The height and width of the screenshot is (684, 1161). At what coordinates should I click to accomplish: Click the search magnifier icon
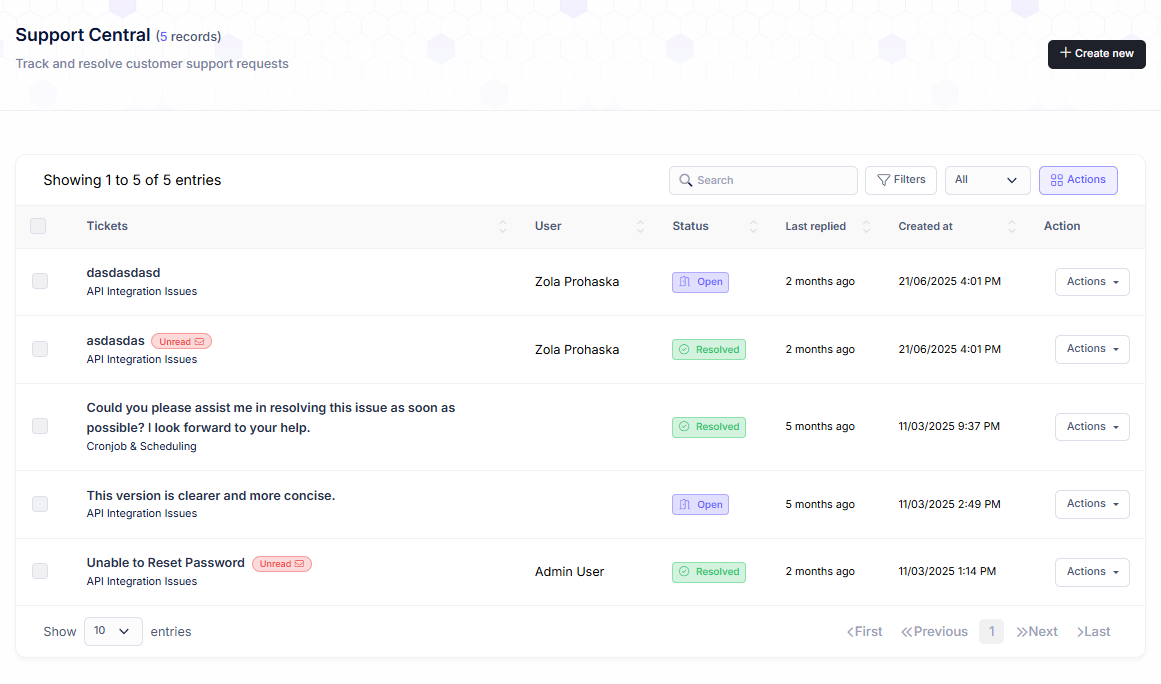click(685, 181)
